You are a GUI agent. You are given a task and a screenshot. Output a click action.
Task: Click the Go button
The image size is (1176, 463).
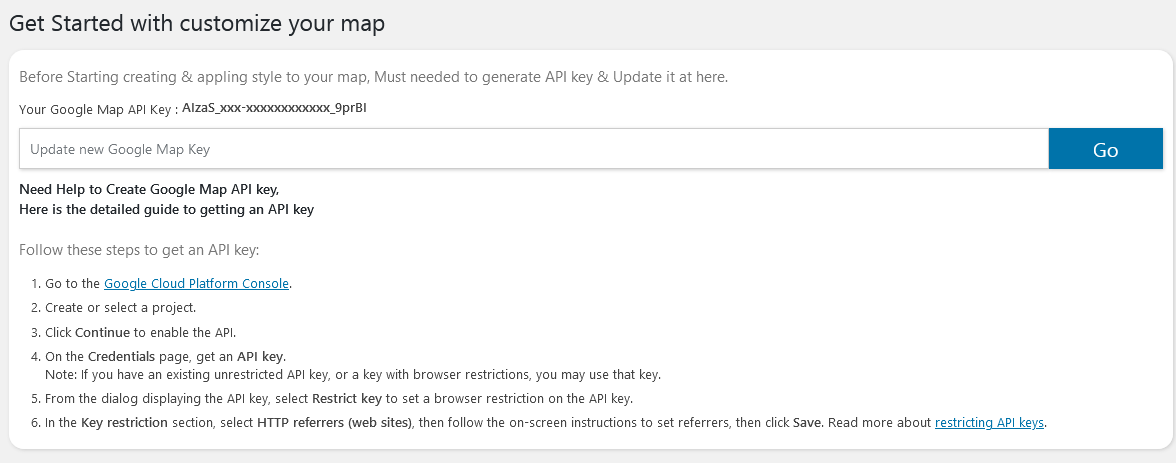[1106, 149]
